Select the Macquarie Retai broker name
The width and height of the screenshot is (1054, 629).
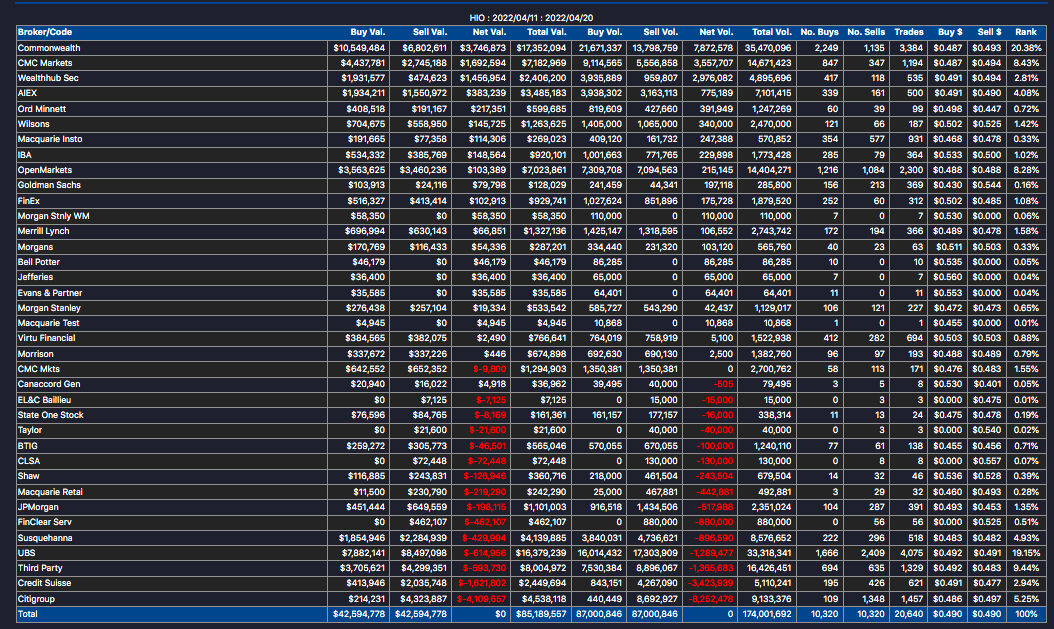pos(50,492)
